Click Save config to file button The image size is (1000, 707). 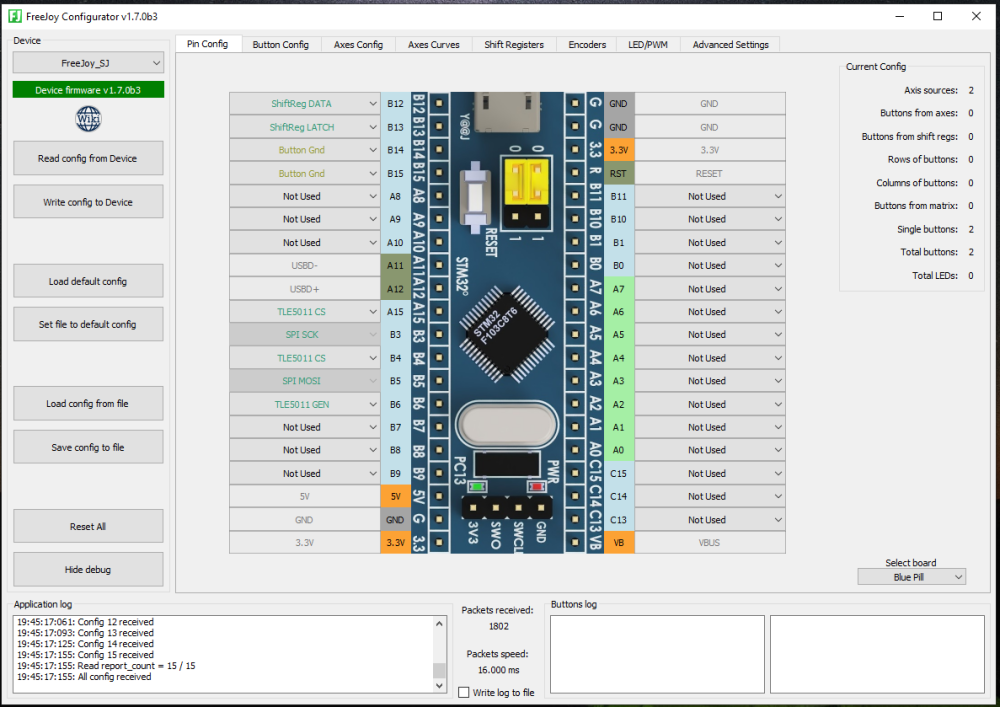[x=88, y=447]
